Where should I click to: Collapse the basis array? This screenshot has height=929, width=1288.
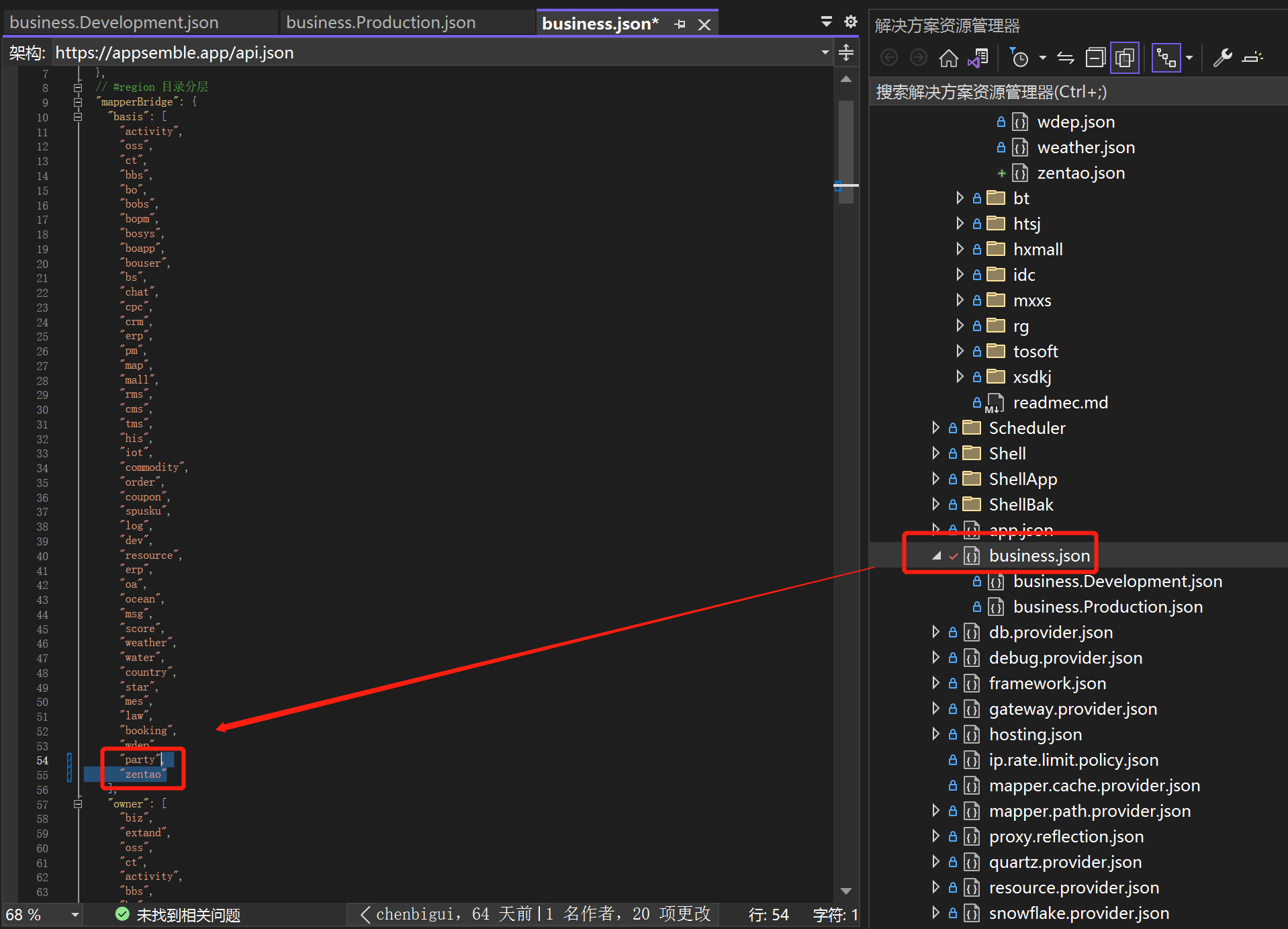click(78, 117)
